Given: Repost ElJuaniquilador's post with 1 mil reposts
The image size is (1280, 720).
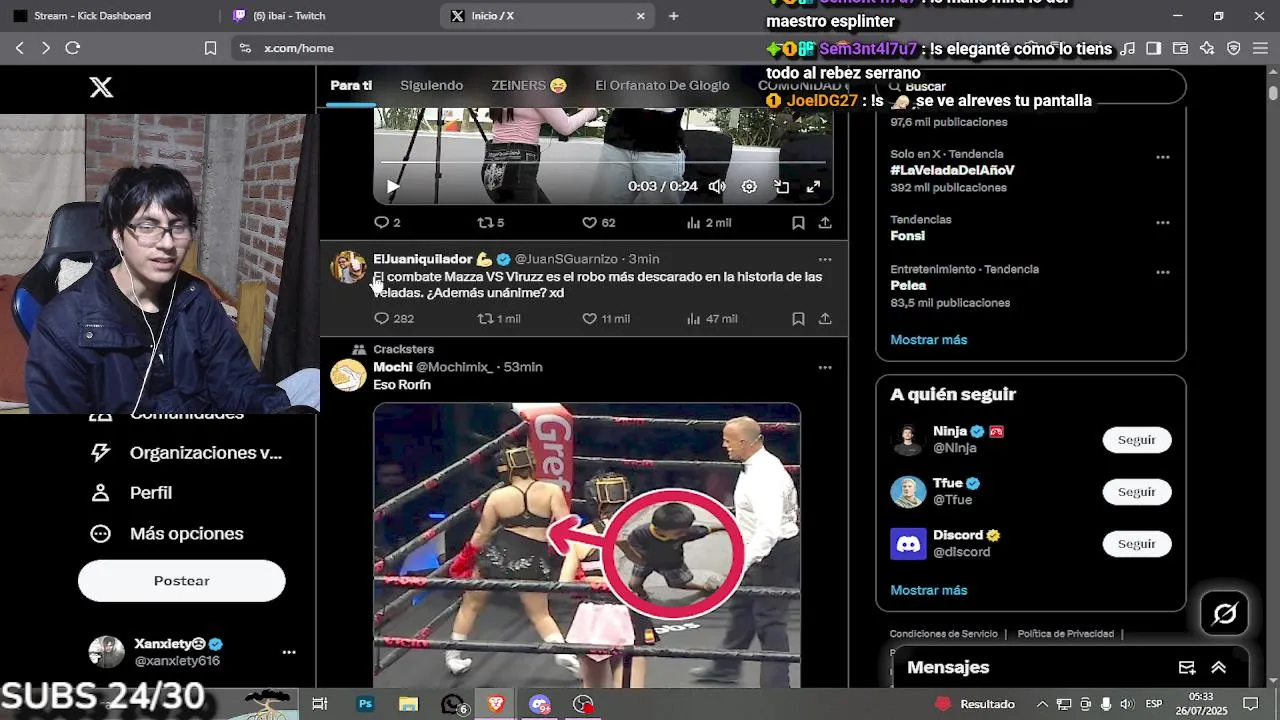Looking at the screenshot, I should 499,318.
